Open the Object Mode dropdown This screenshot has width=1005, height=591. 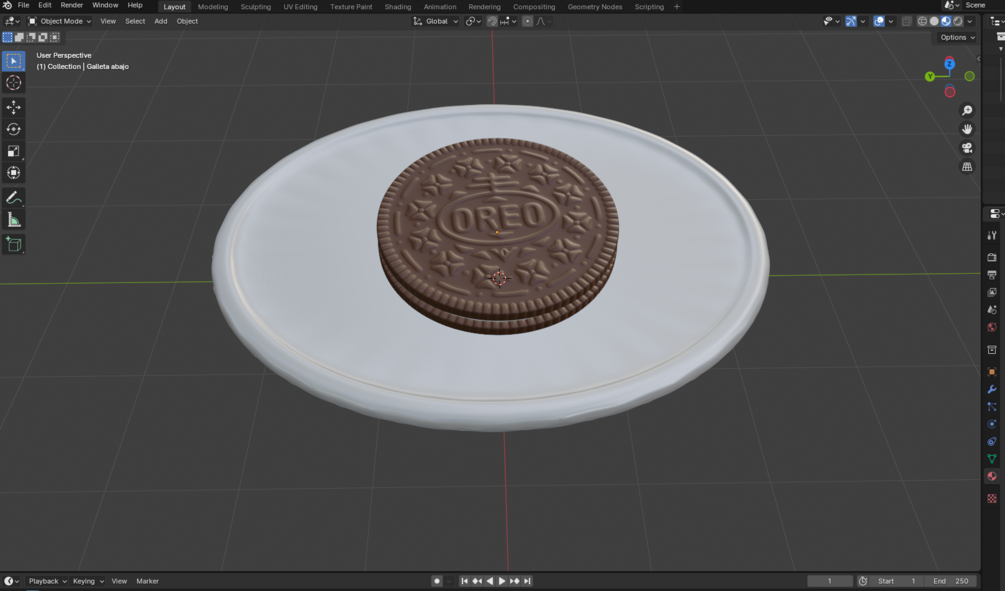62,21
